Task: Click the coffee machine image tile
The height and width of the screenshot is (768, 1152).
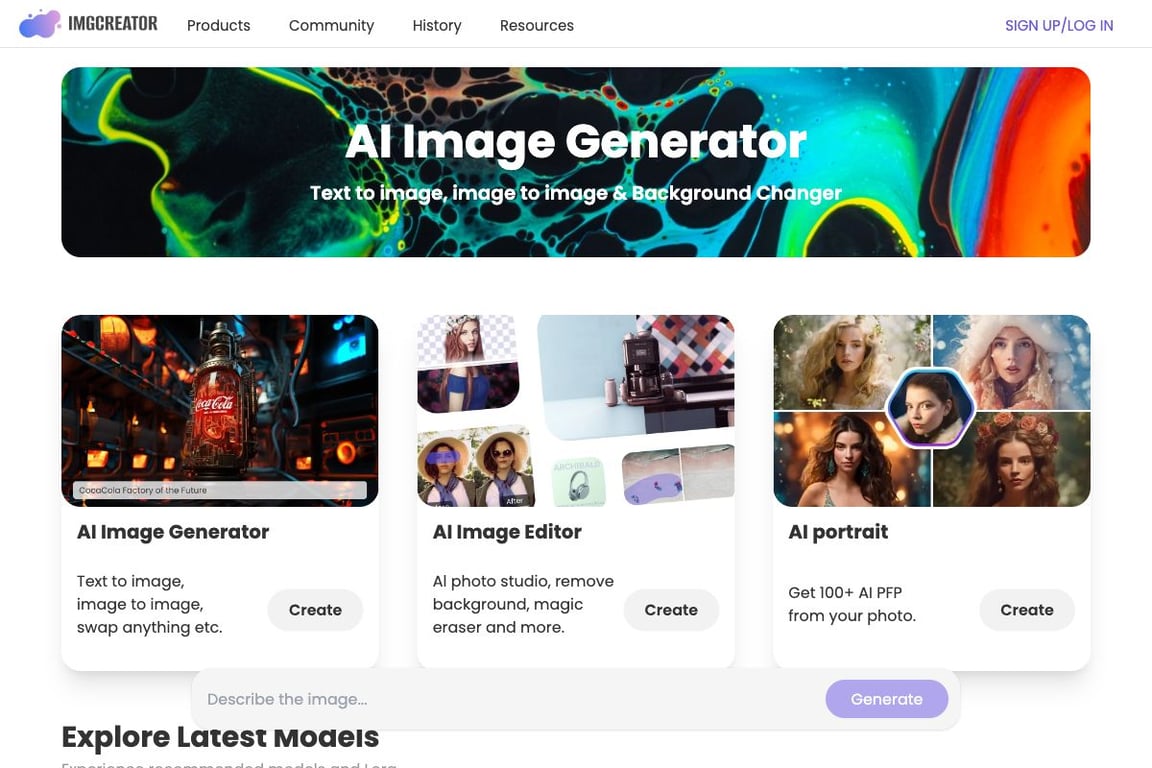Action: pos(636,376)
